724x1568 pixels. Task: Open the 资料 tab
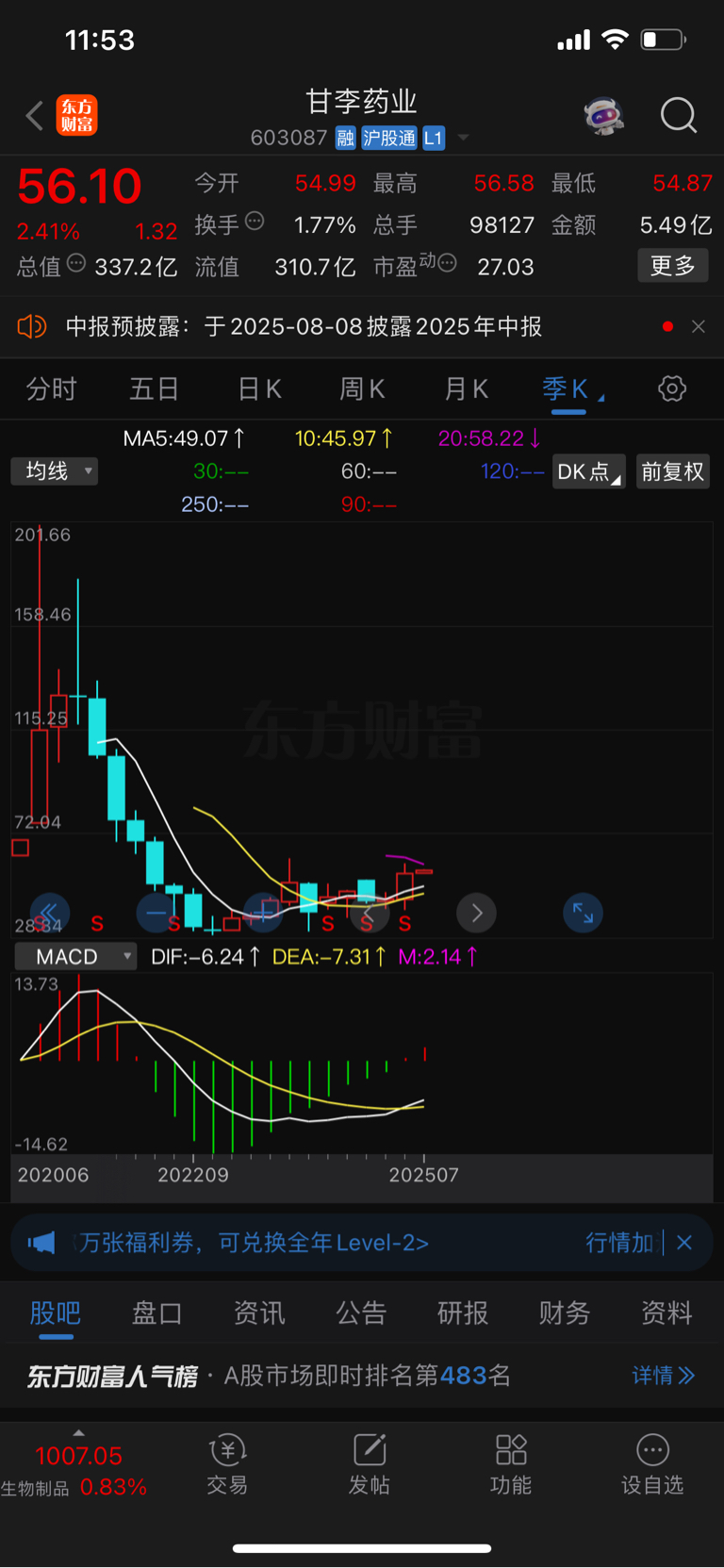[x=666, y=1312]
